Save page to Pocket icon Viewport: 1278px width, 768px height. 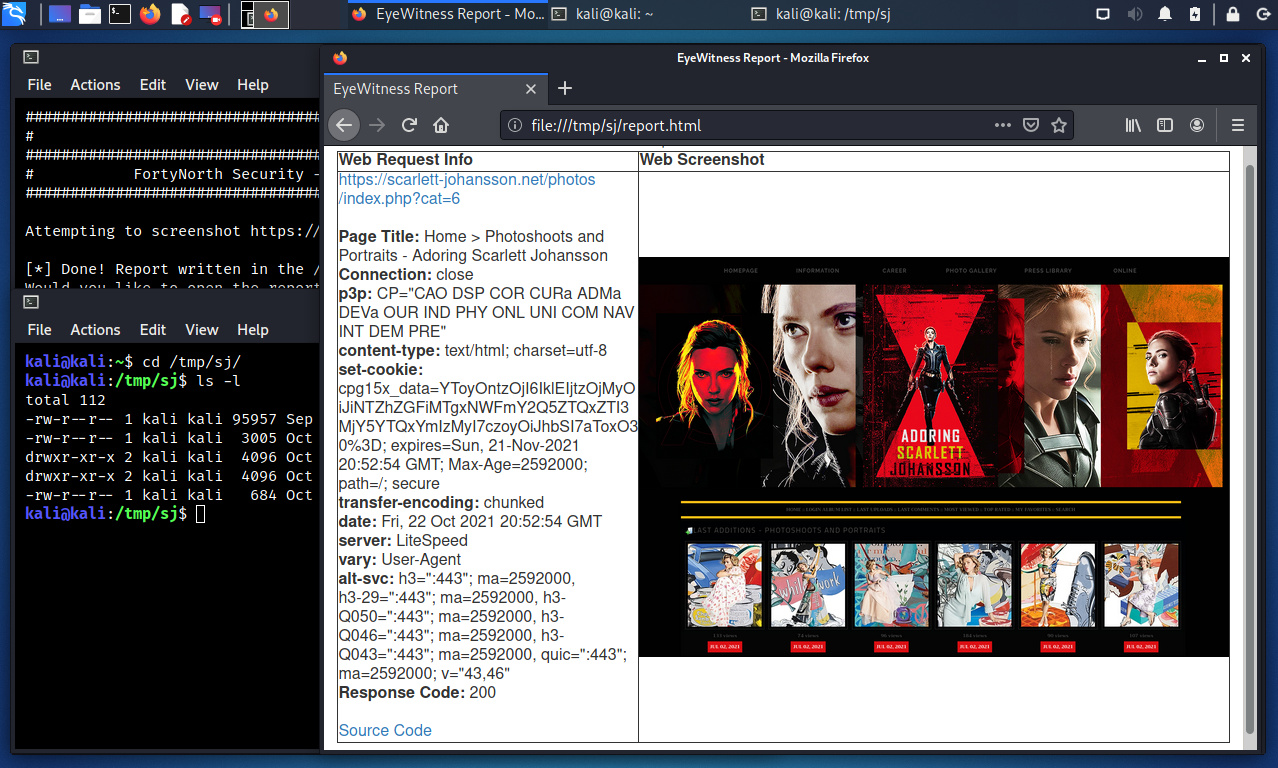(1031, 125)
